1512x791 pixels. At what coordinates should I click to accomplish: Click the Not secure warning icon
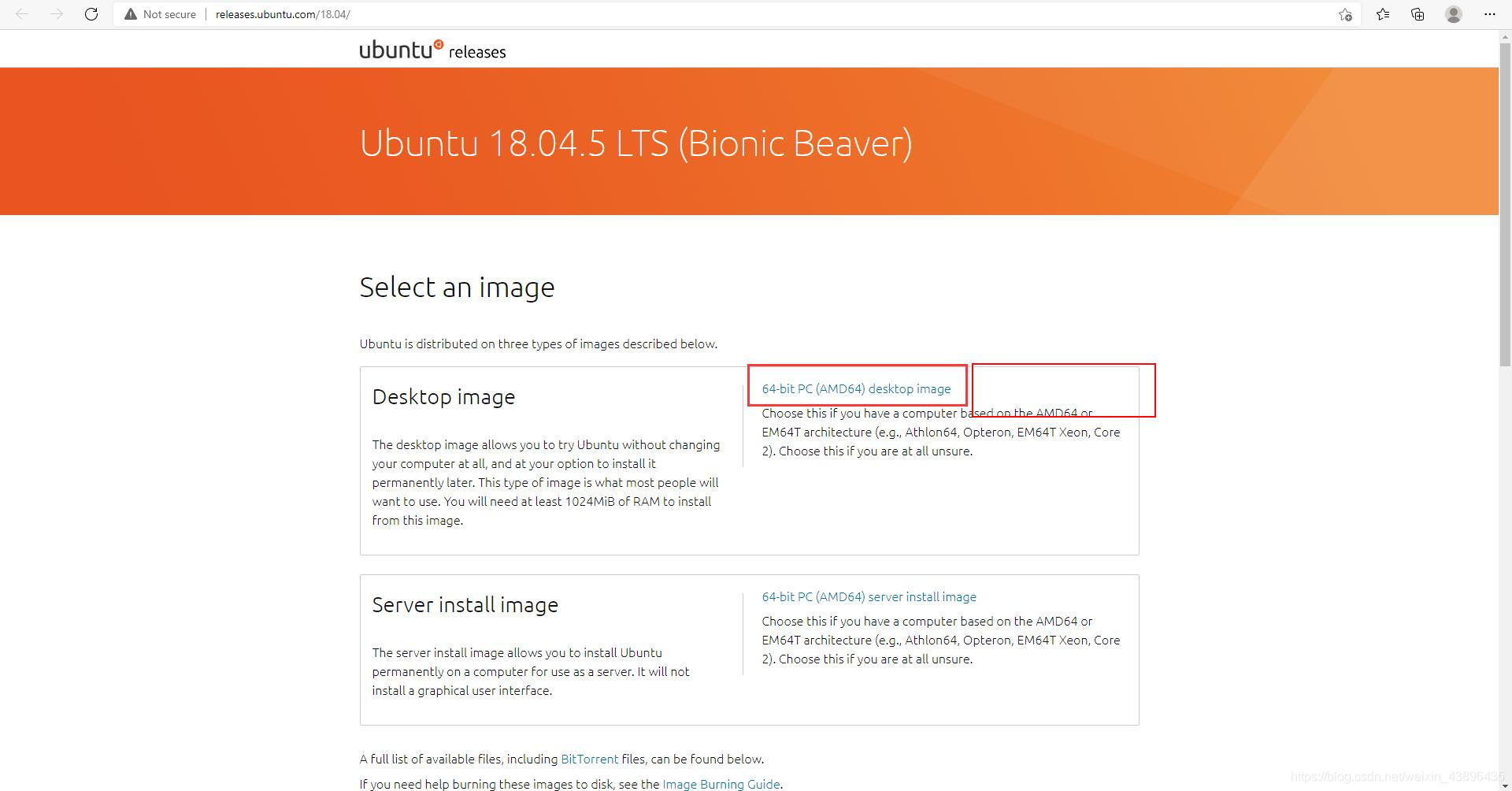click(131, 14)
